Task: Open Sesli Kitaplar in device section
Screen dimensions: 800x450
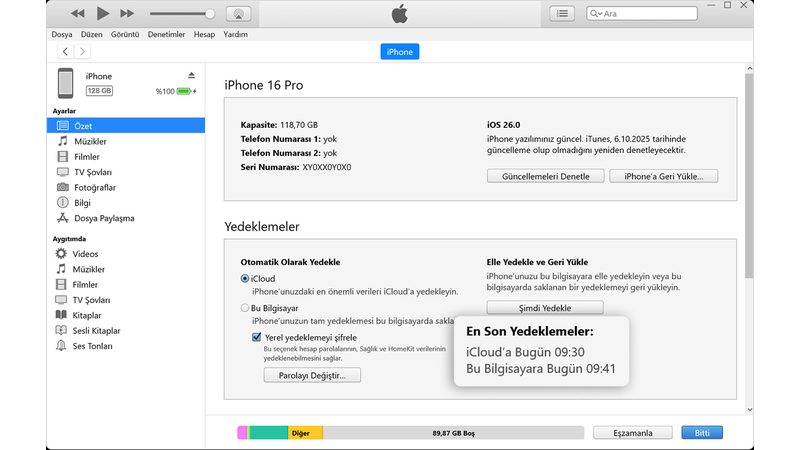Action: click(97, 331)
